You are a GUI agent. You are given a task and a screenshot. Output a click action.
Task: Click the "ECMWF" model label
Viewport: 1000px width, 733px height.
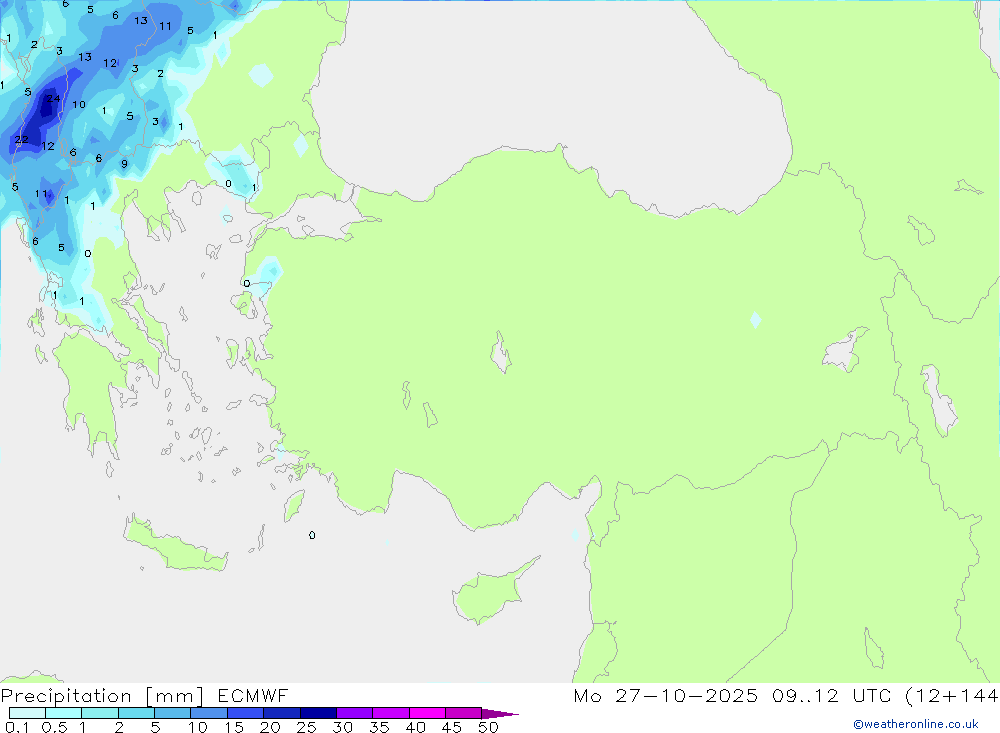click(253, 695)
